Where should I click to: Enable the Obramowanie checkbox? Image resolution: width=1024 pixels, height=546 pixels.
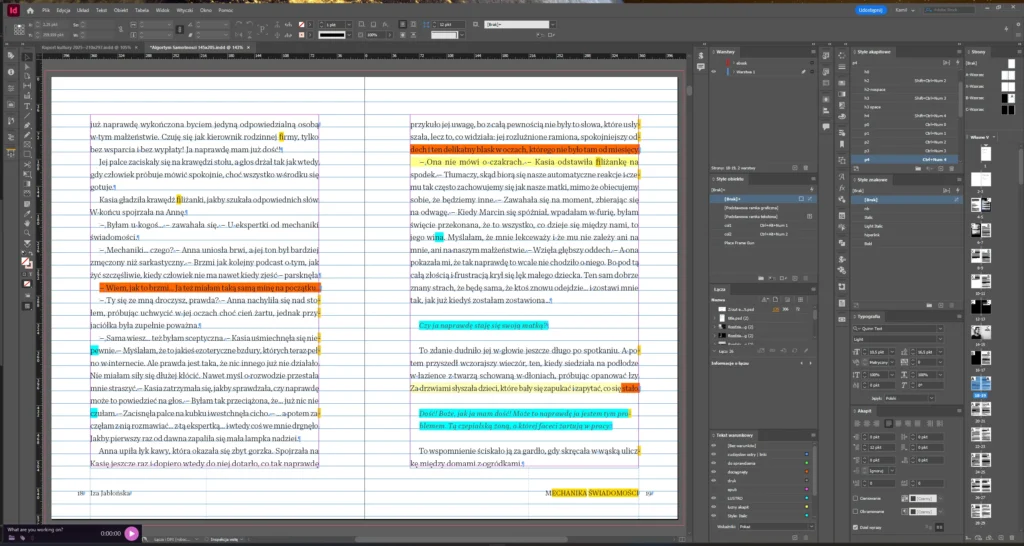856,511
